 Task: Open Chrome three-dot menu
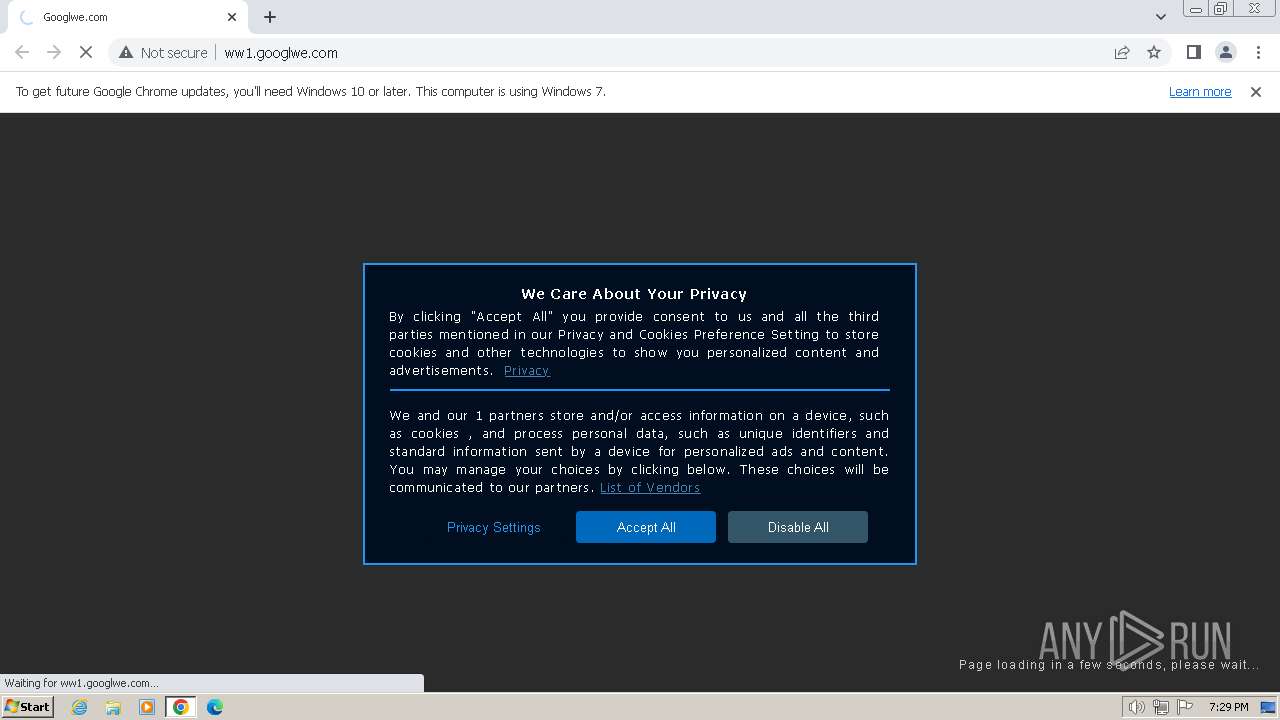point(1258,52)
